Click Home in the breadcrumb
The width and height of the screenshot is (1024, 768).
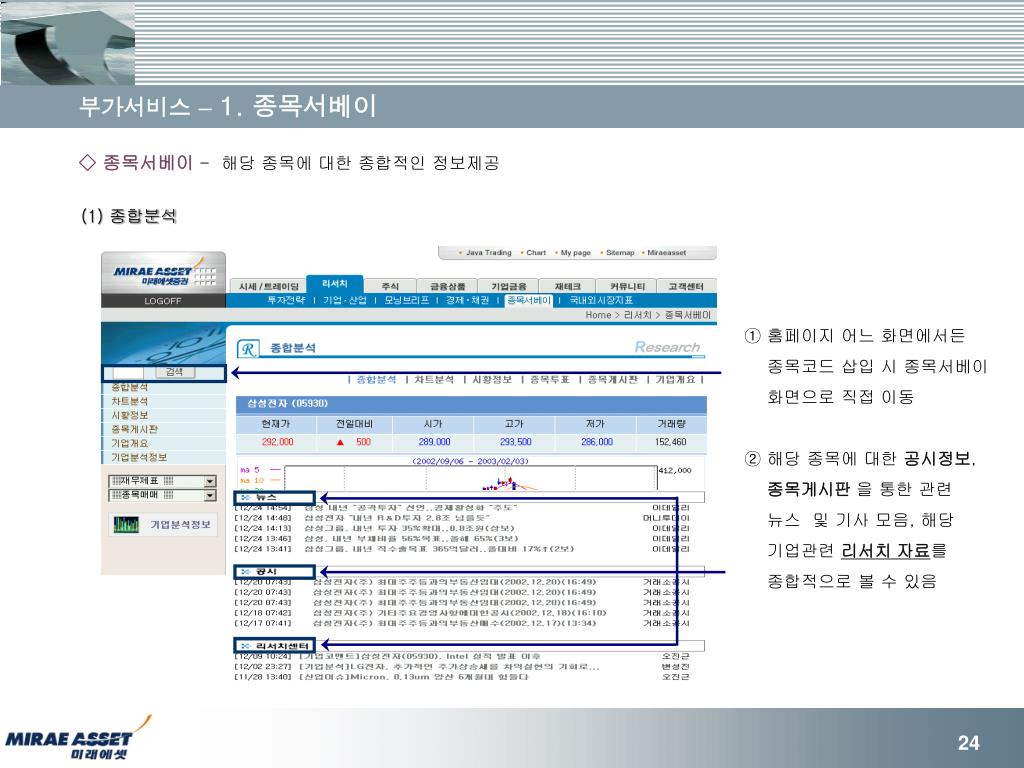click(598, 315)
